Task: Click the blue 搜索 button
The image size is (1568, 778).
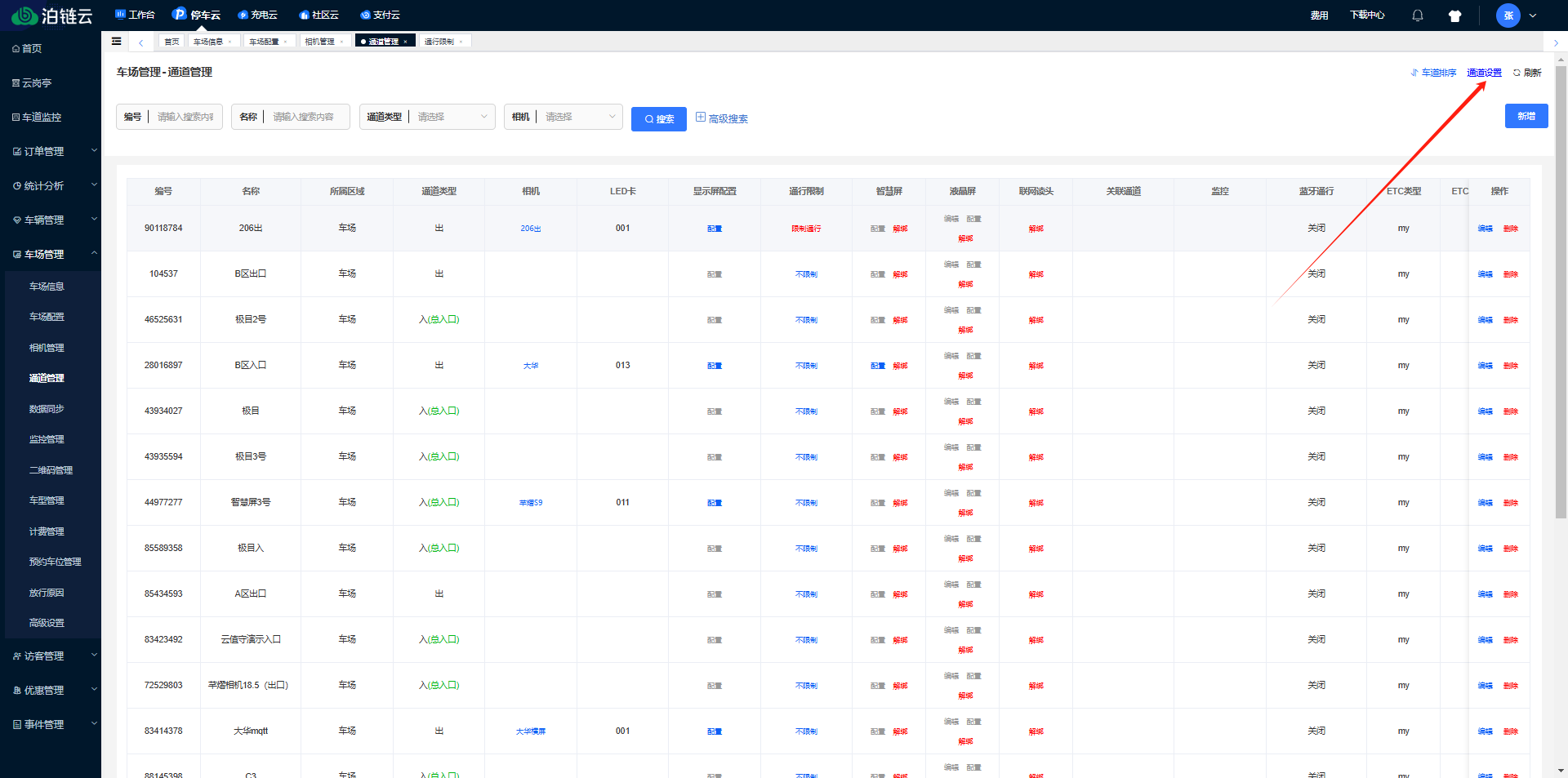Action: click(659, 119)
